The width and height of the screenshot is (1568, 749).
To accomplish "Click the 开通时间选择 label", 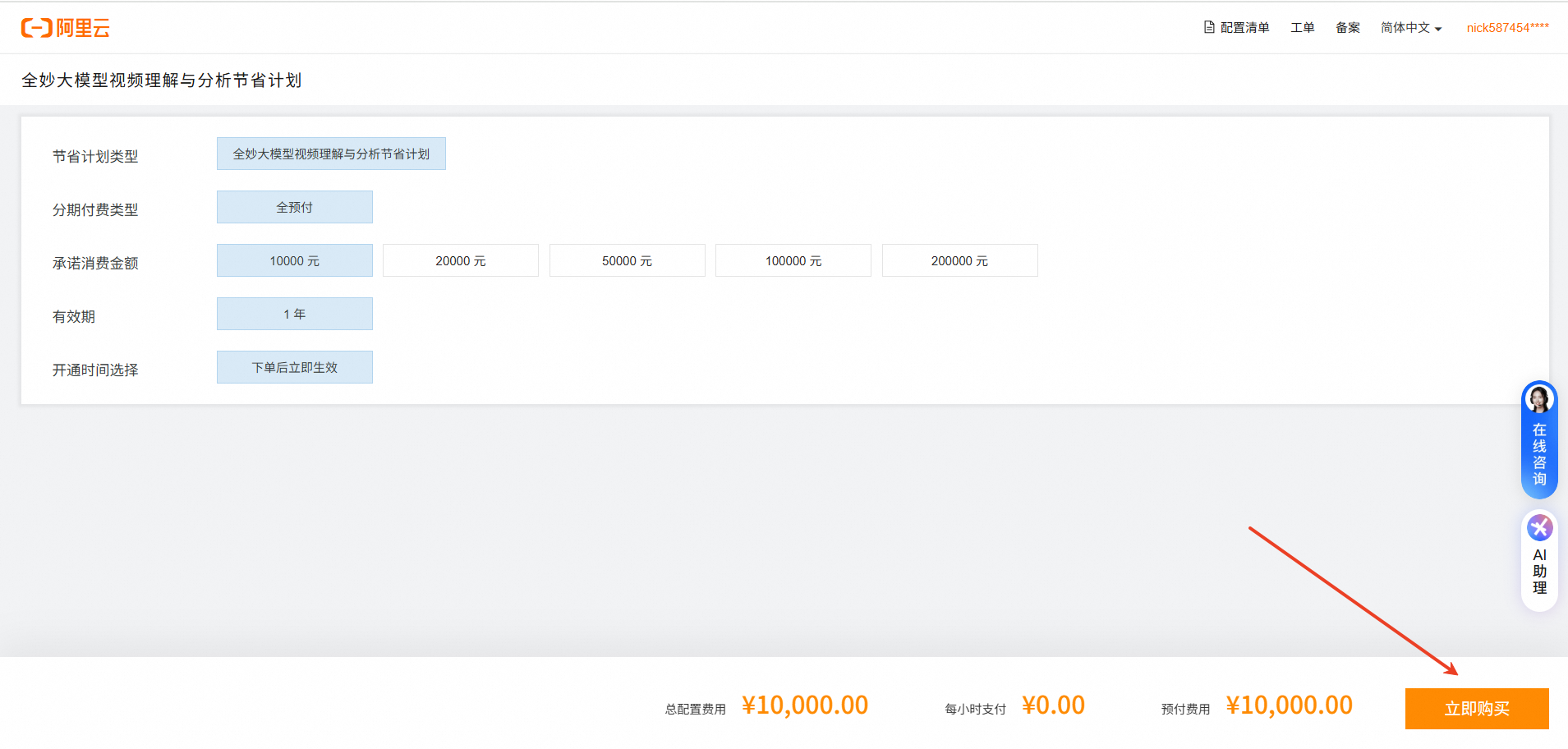I will (95, 370).
